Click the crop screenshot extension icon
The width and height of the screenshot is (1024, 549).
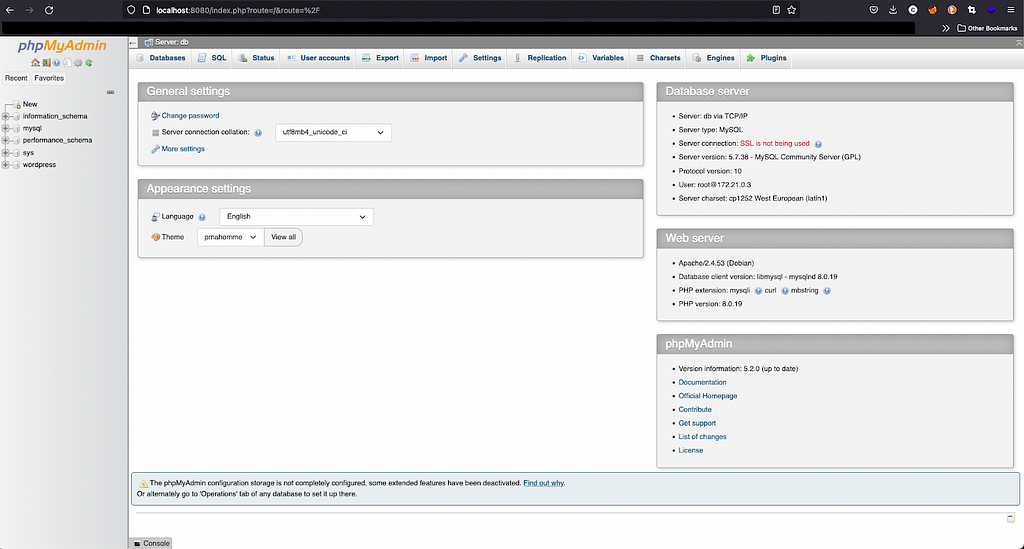pos(971,10)
